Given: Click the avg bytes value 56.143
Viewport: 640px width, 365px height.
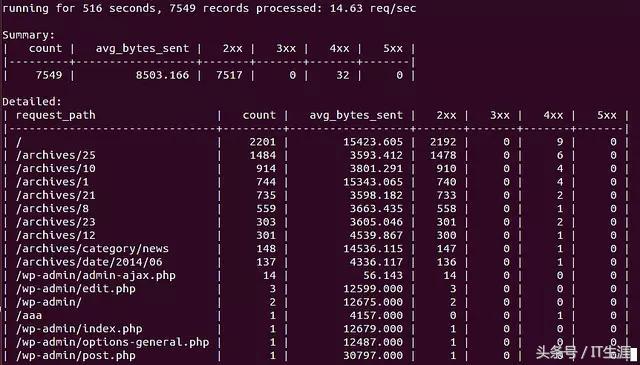Looking at the screenshot, I should point(383,276).
